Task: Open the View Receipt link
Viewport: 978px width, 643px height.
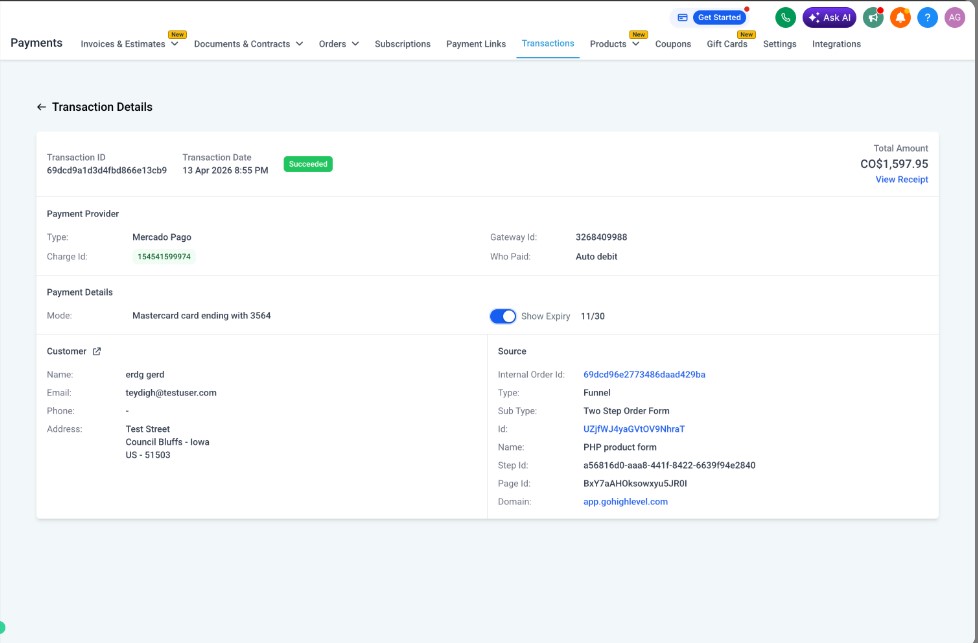Action: click(901, 180)
